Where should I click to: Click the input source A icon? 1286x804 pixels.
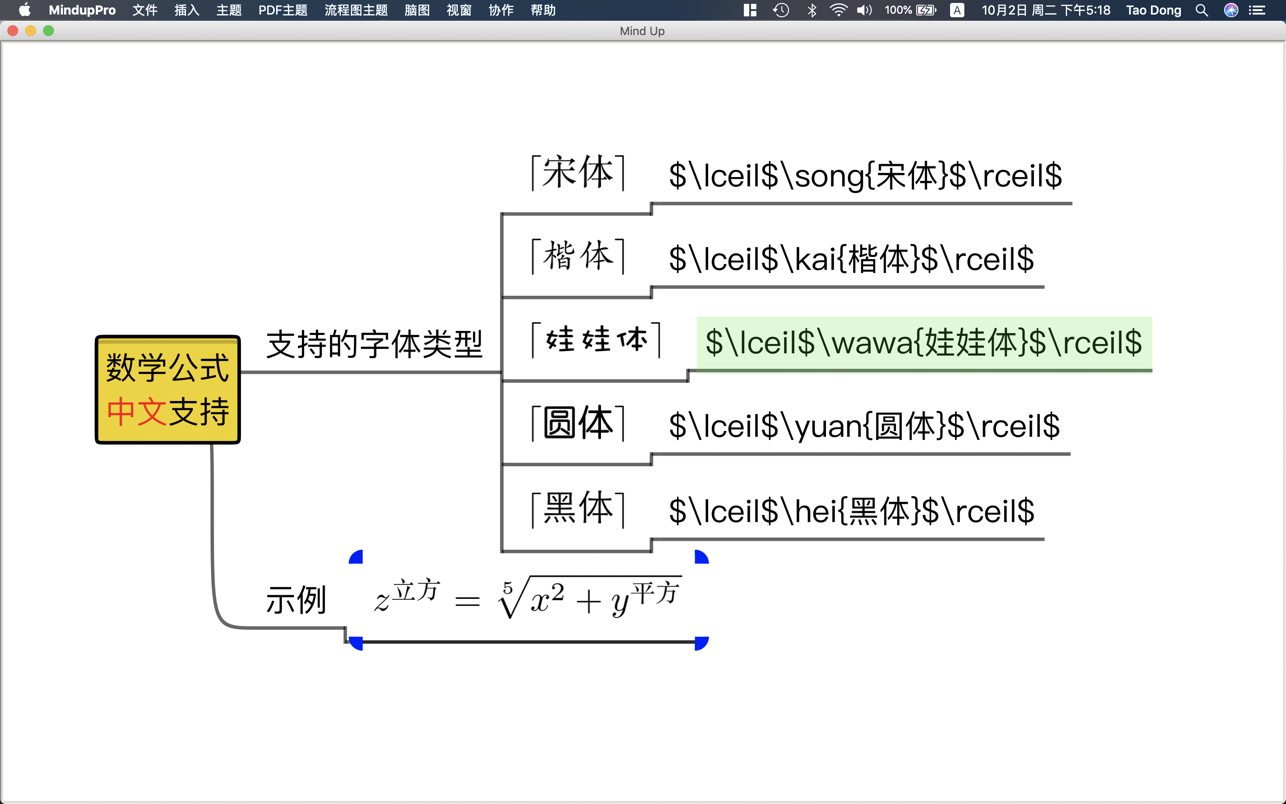tap(957, 10)
